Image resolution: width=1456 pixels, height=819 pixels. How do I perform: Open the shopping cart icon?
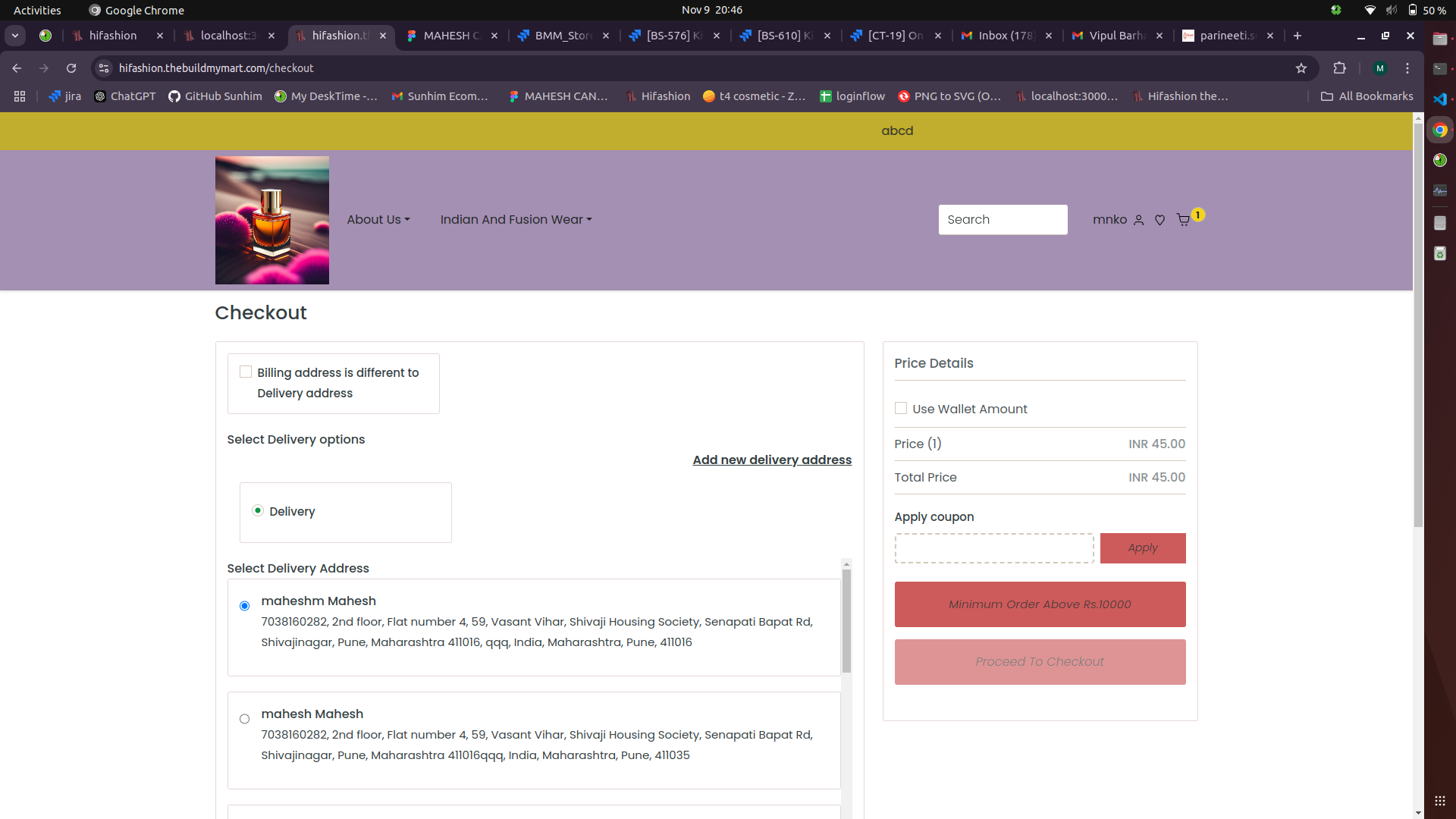point(1183,220)
